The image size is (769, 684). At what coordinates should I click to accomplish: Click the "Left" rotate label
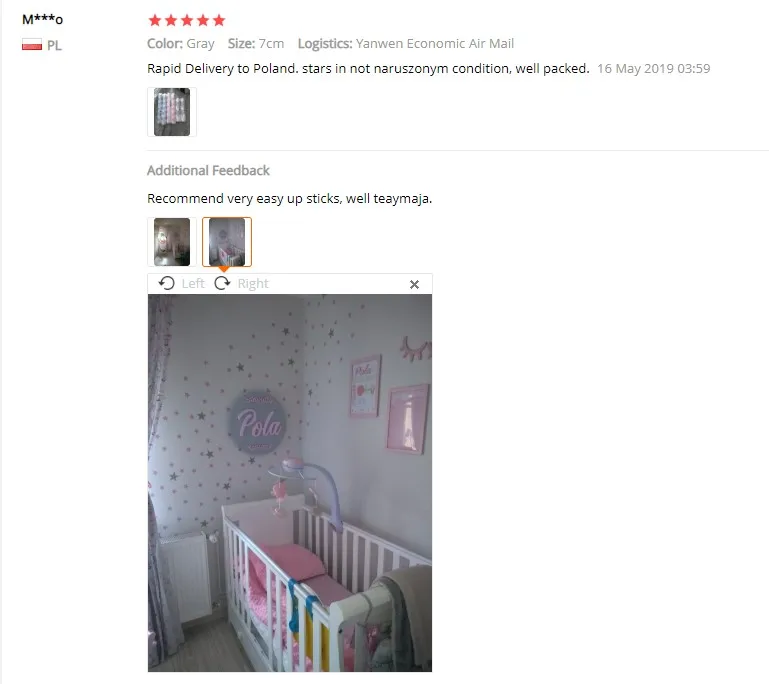click(x=193, y=283)
